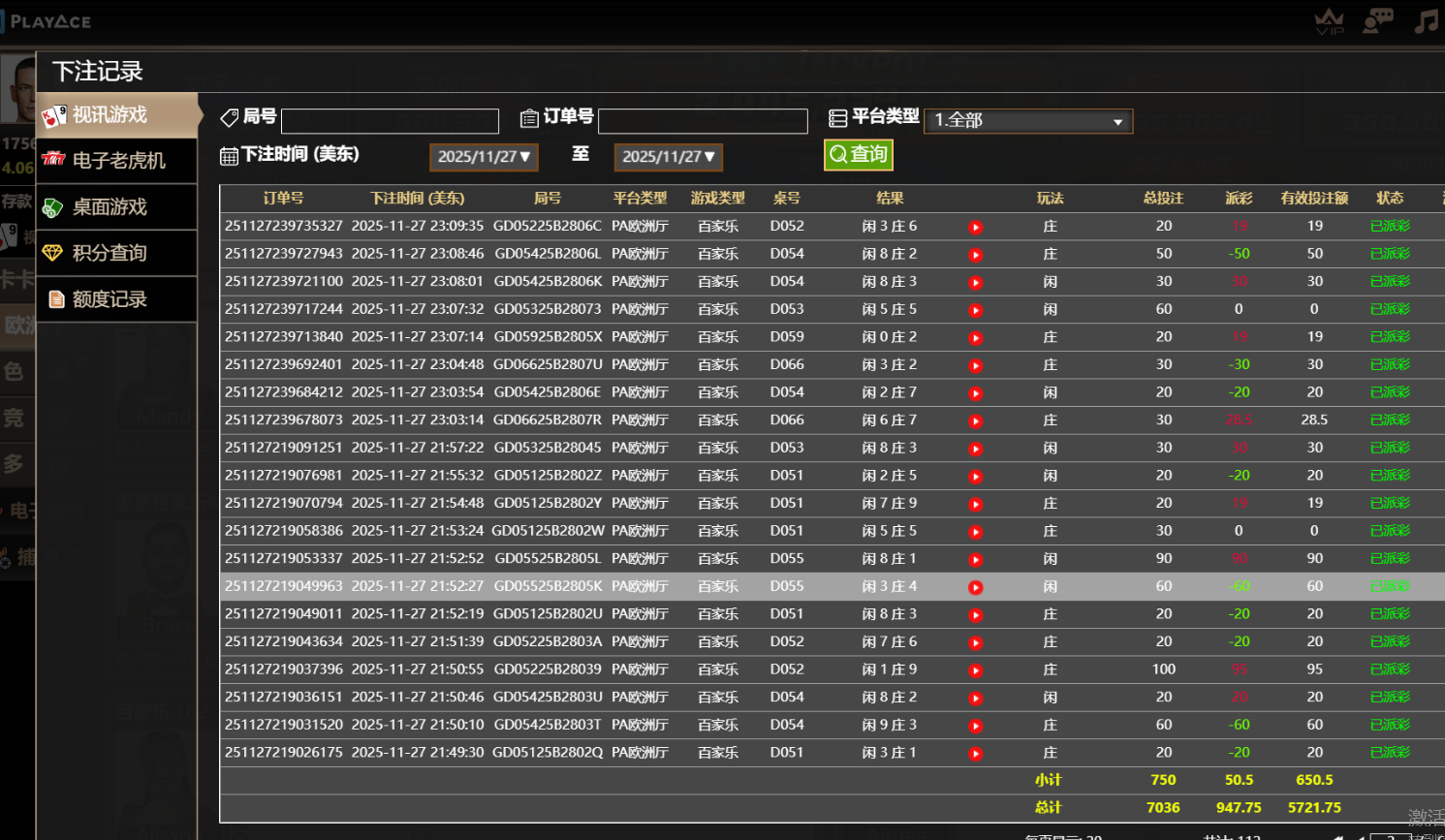Select the 桌面游戏 menu item
Viewport: 1445px width, 840px height.
116,207
